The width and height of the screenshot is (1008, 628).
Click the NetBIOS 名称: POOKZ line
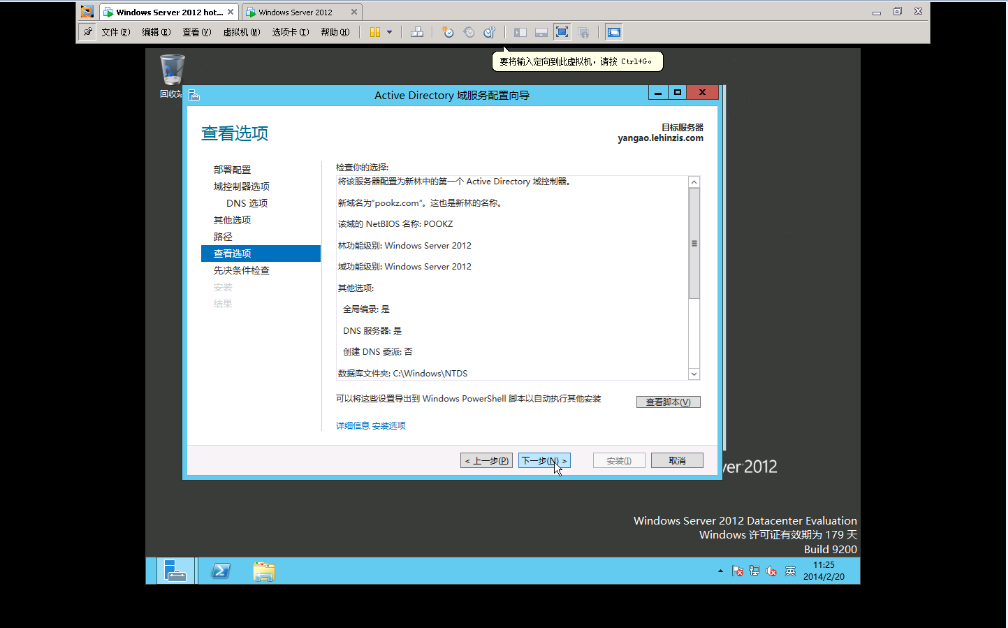pyautogui.click(x=395, y=224)
